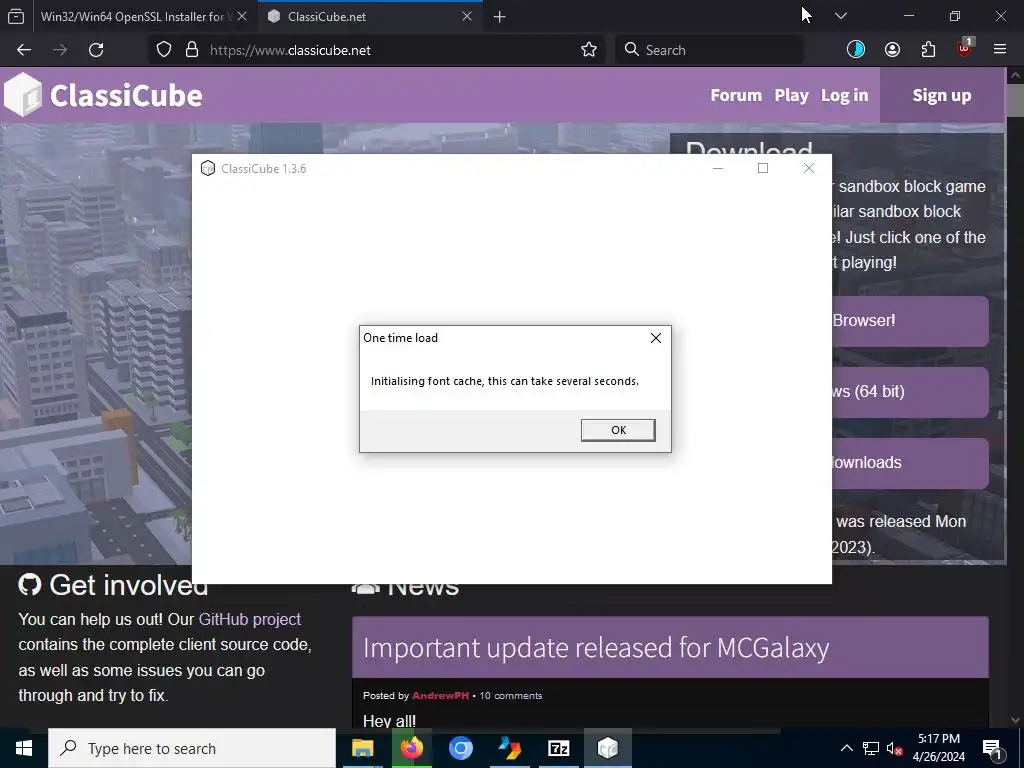This screenshot has height=768, width=1024.
Task: Click the Windows (64 bit) download button
Action: coord(910,392)
